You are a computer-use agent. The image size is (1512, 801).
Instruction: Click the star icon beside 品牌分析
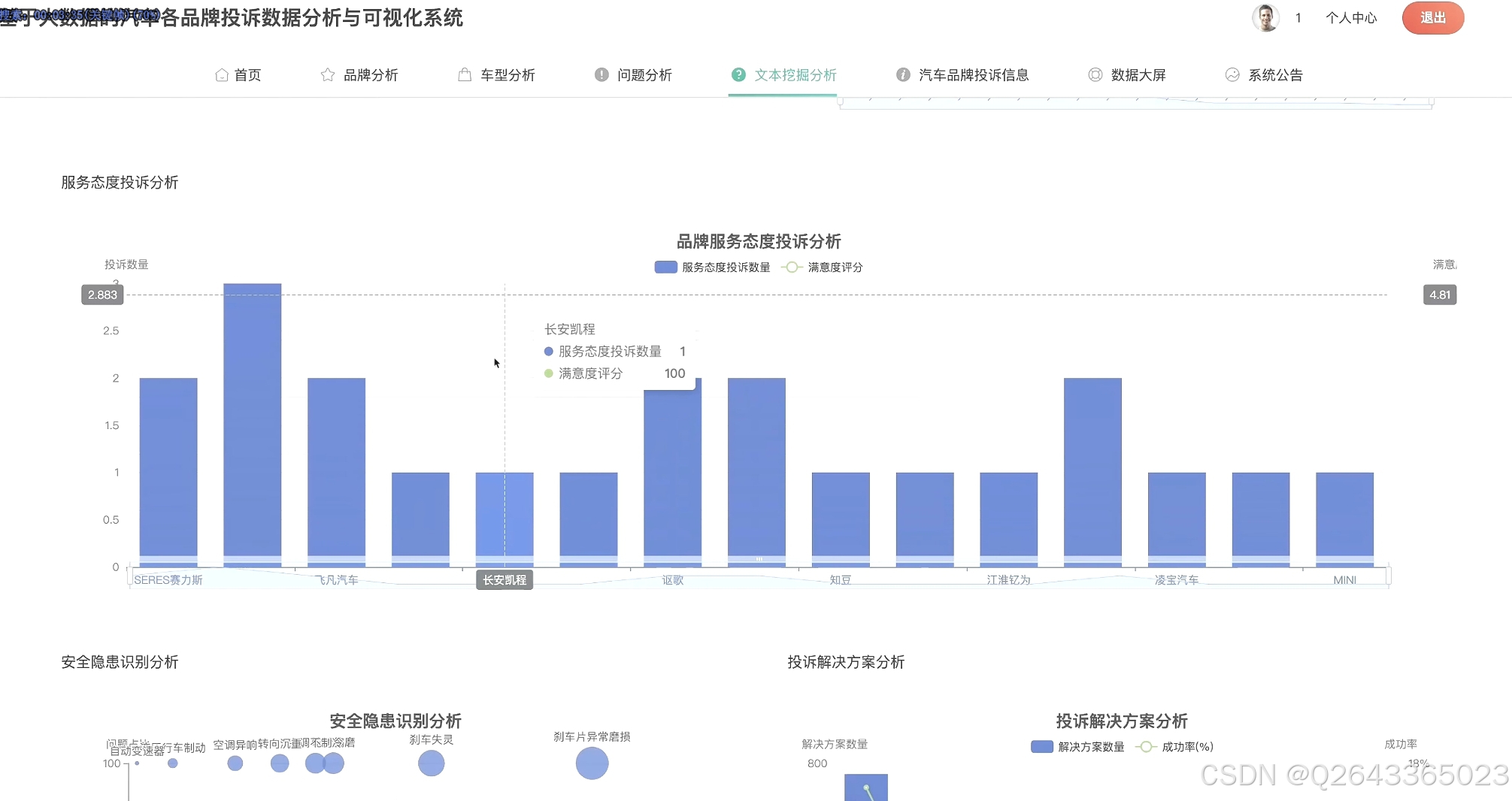328,75
